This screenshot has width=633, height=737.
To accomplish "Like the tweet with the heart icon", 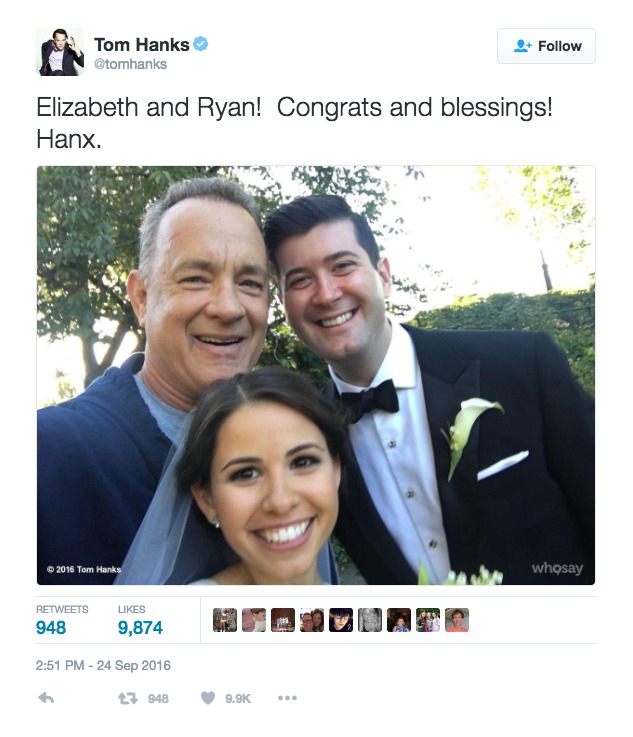I will click(208, 698).
